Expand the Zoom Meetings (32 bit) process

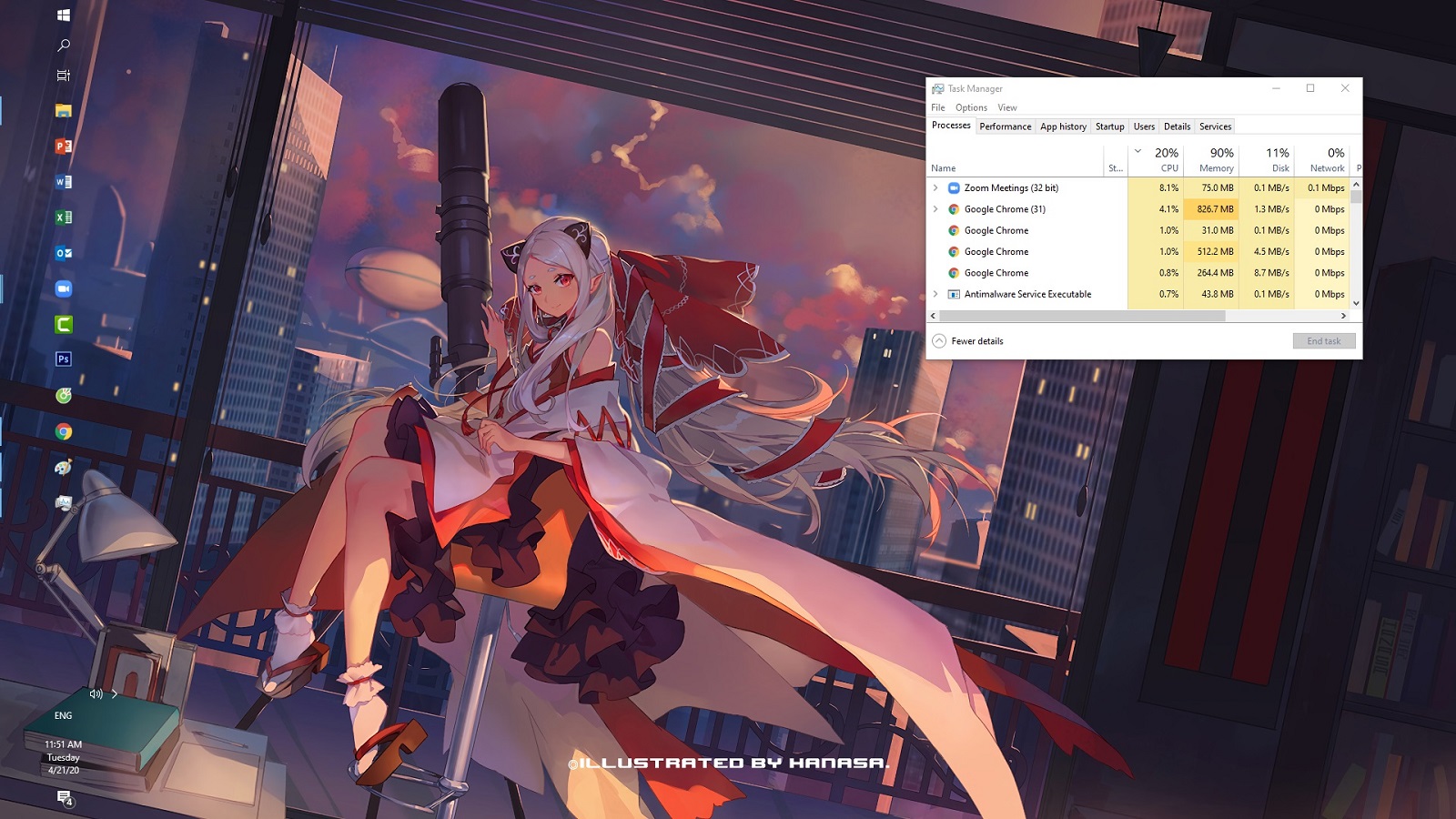coord(935,188)
